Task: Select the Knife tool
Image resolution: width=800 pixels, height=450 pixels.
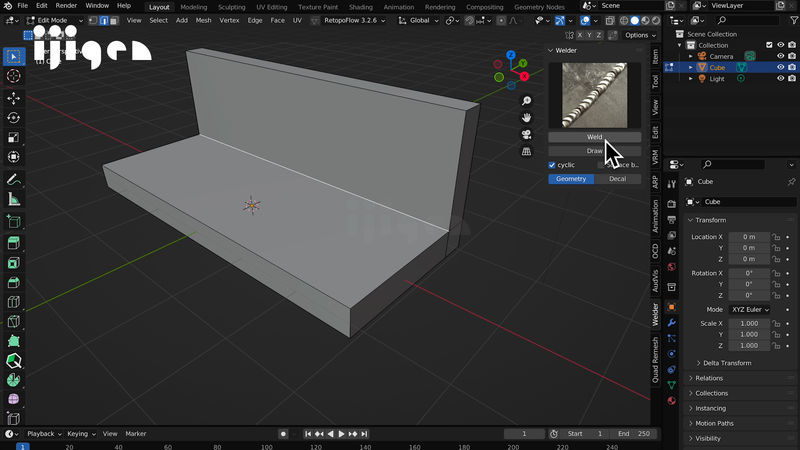Action: pyautogui.click(x=14, y=321)
